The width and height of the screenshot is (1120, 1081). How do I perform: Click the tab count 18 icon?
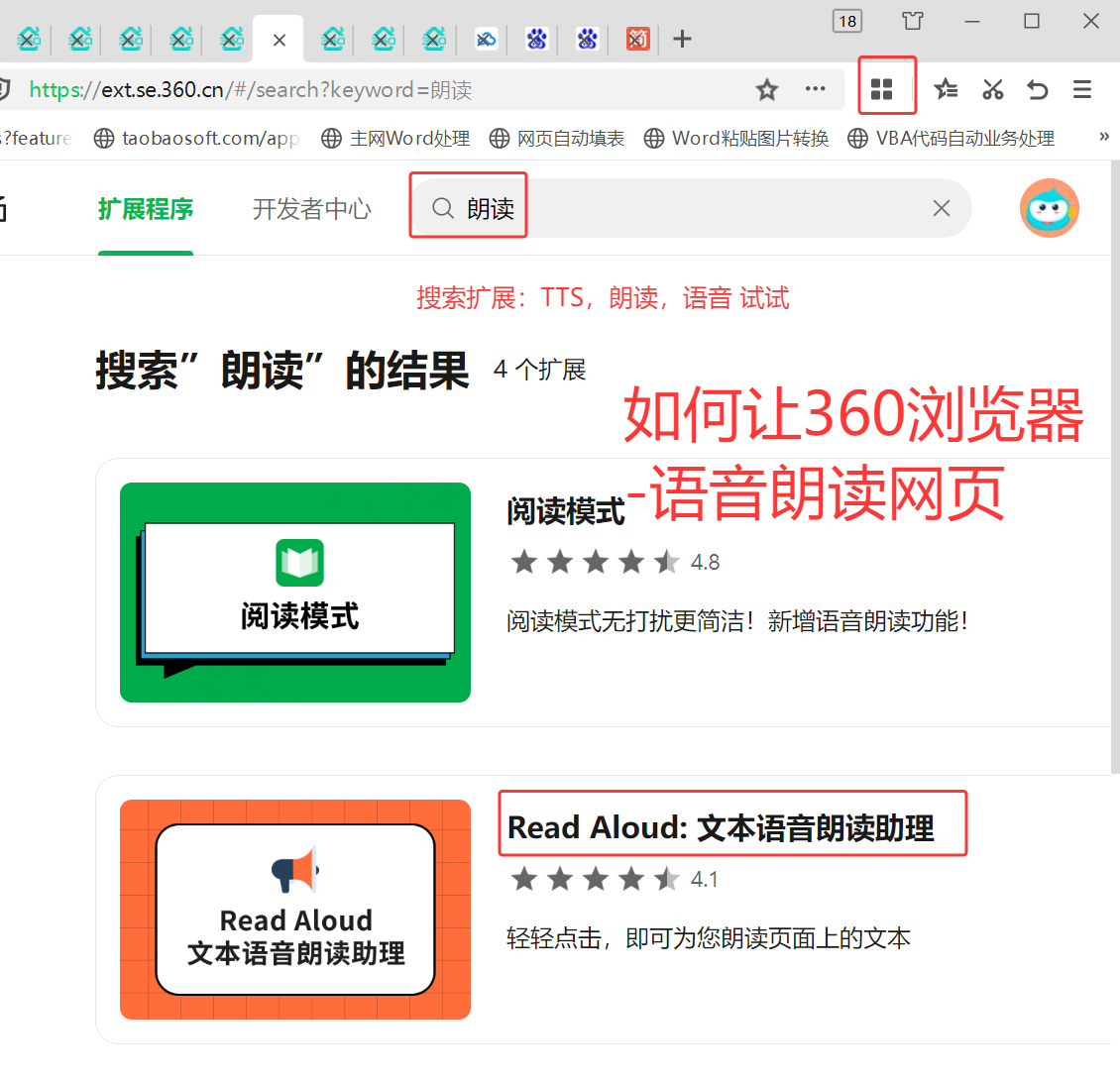point(847,22)
